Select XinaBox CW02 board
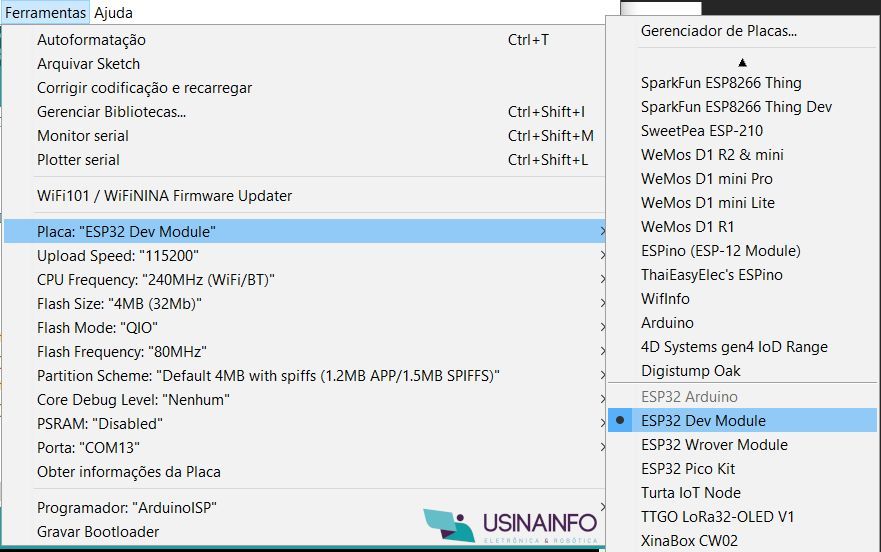Image resolution: width=881 pixels, height=552 pixels. pos(742,541)
